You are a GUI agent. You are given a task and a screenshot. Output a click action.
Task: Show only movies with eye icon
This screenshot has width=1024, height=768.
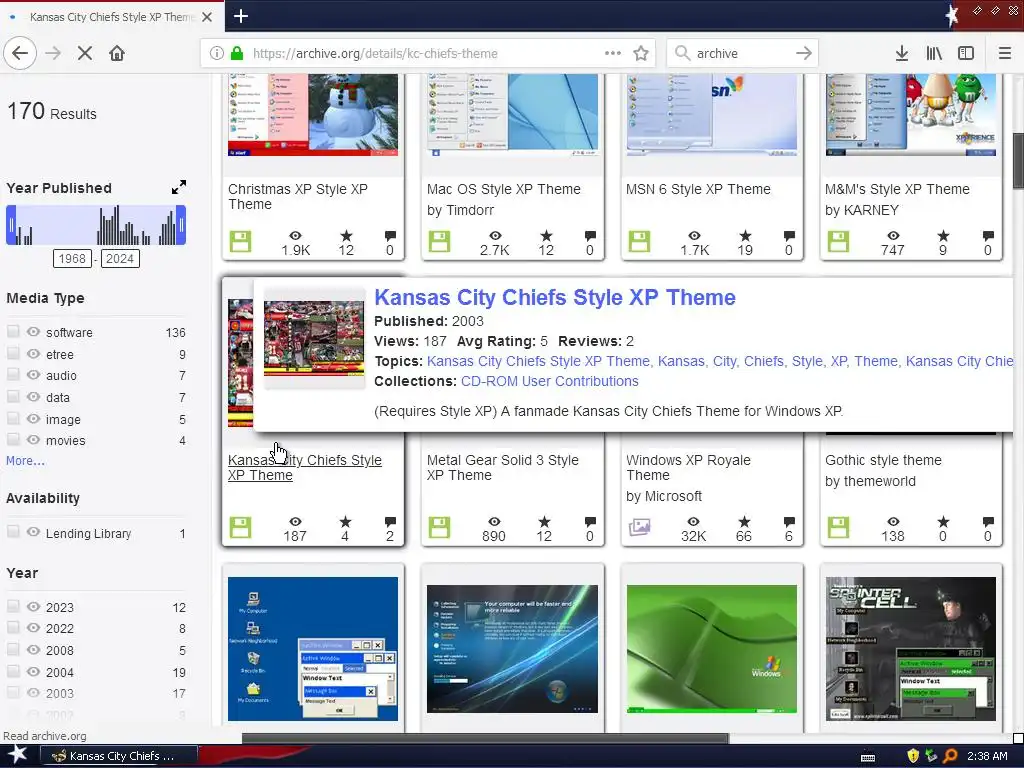(33, 440)
